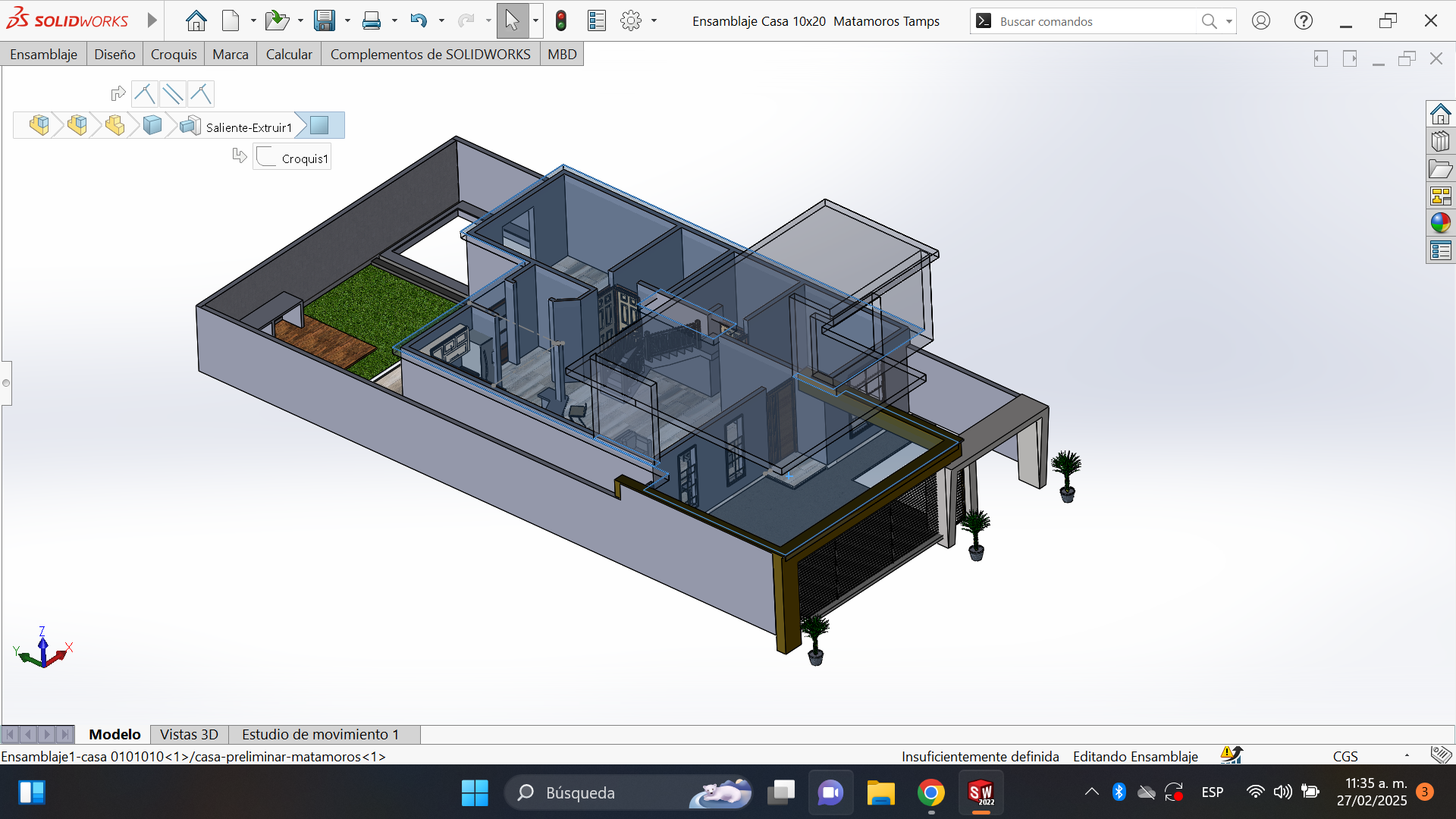Click the SOLIDWORKS Resources home pane icon

click(x=1440, y=114)
